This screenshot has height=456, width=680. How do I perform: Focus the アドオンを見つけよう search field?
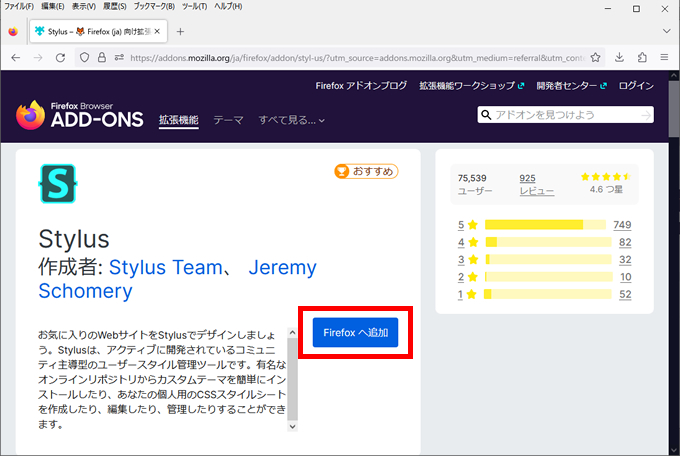point(566,115)
